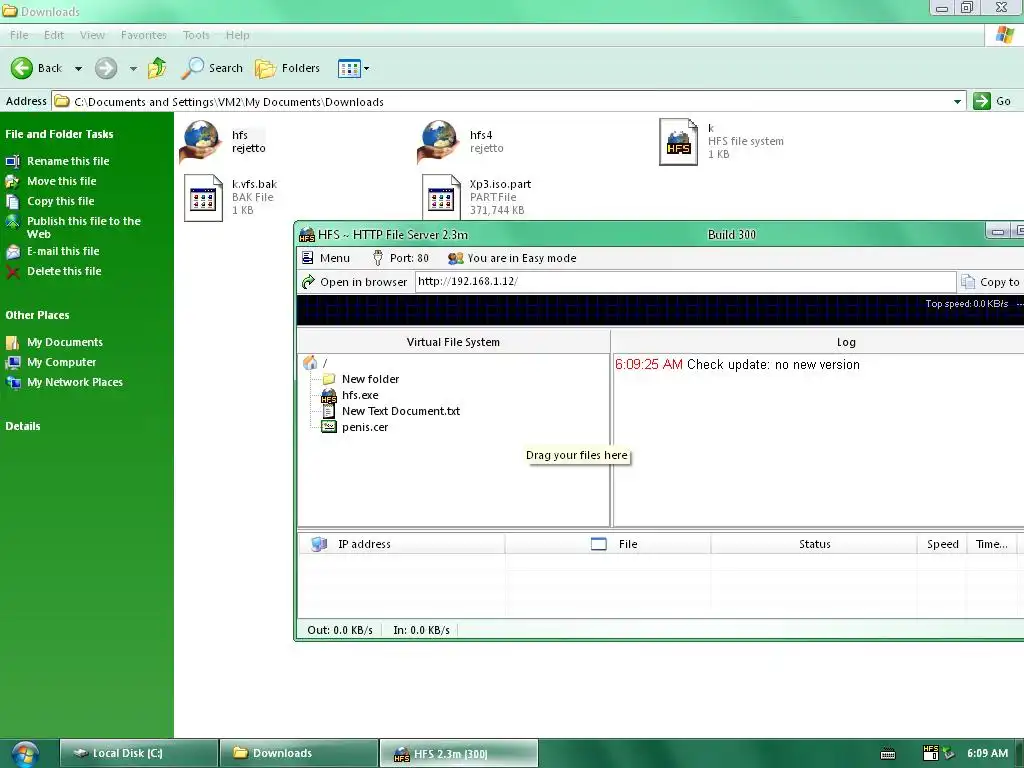Click the HFS window title bar icon
Screen dimensions: 1024x768
[307, 234]
